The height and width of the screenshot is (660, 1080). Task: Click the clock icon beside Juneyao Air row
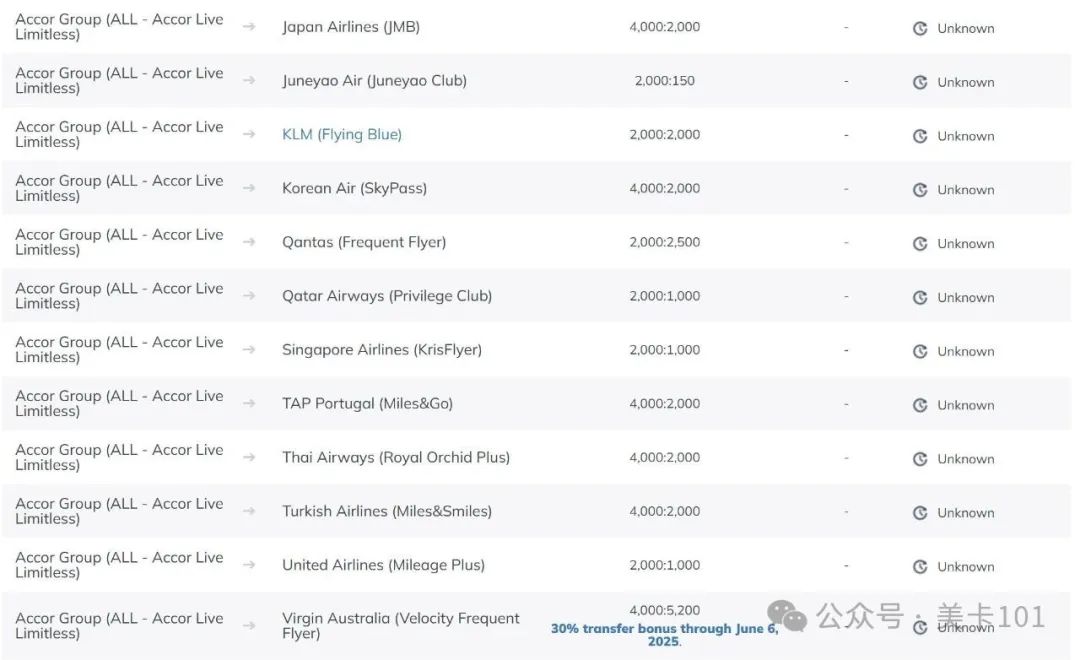click(920, 82)
